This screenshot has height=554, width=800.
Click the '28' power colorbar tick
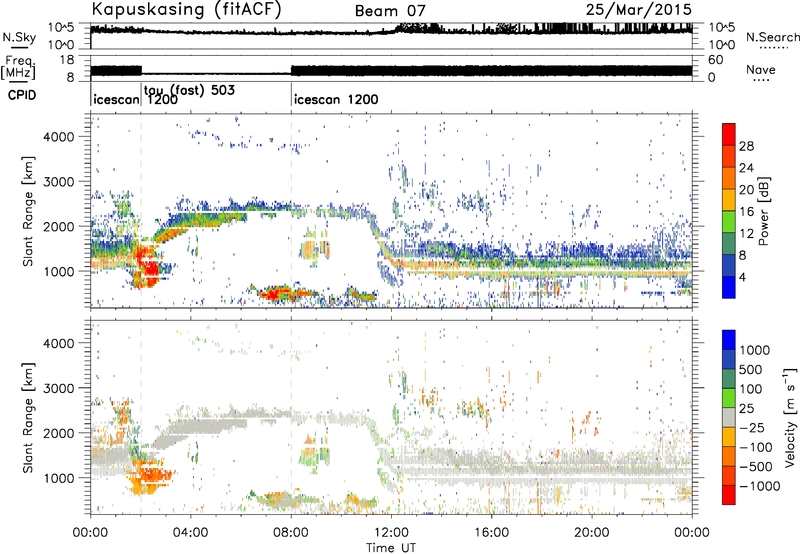746,146
